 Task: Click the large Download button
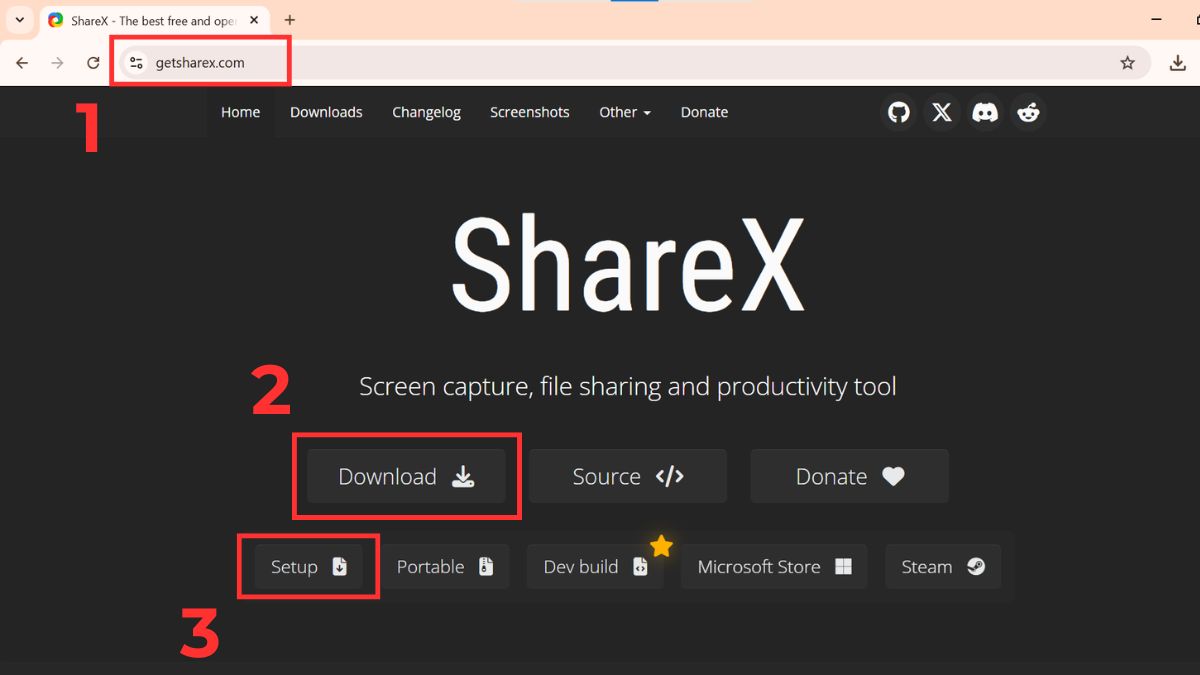[x=406, y=476]
